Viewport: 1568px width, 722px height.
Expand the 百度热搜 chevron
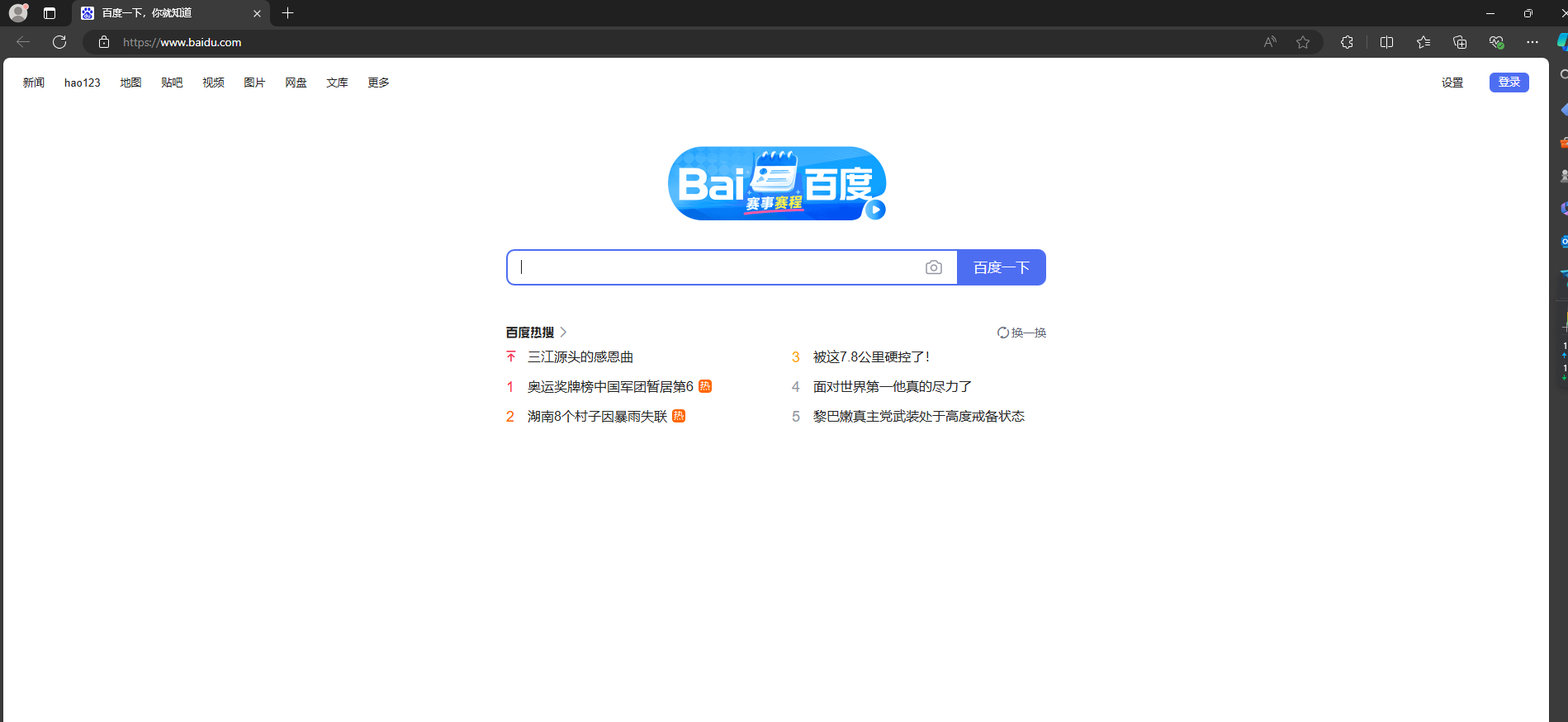pos(563,333)
